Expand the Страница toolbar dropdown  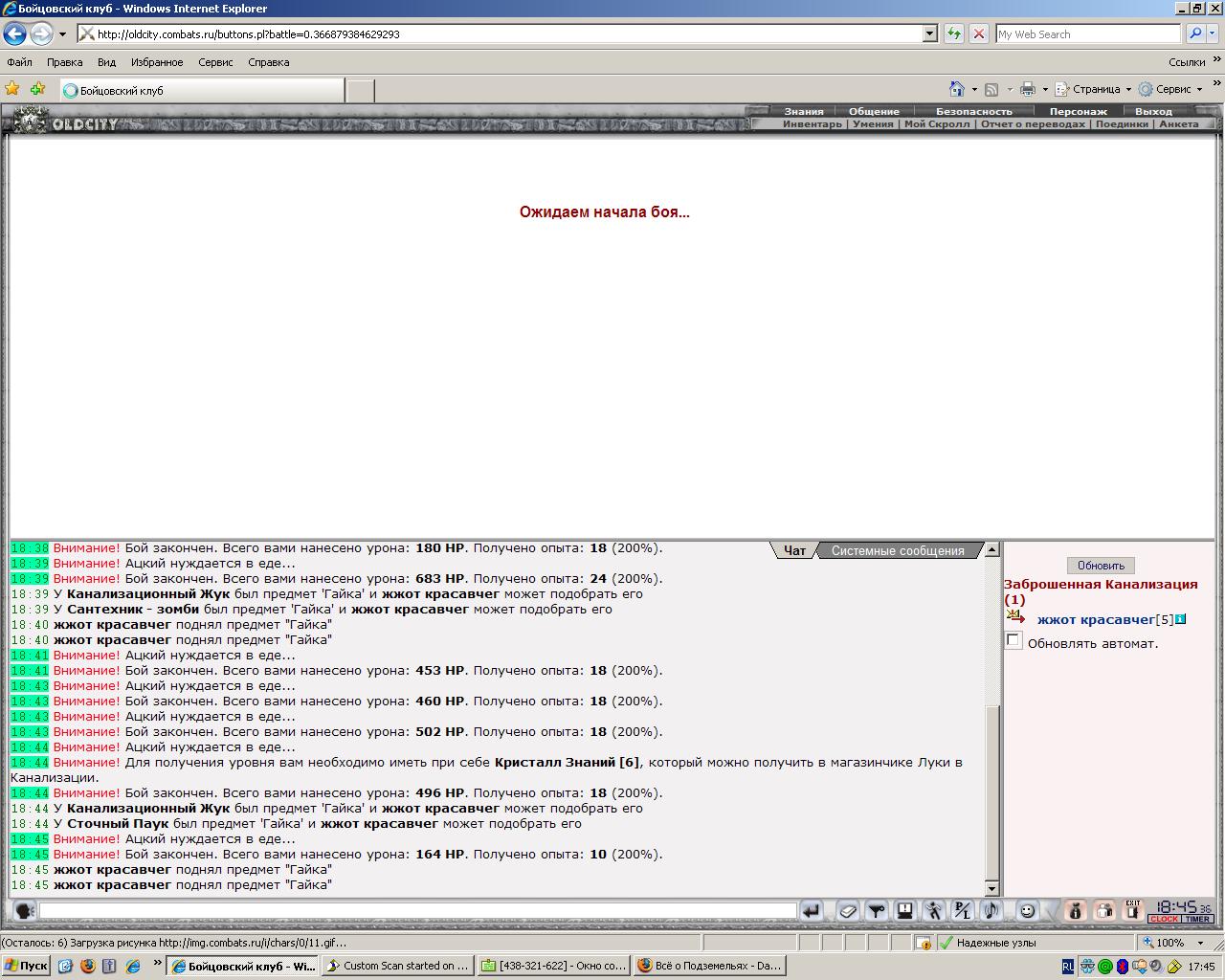tap(1127, 89)
